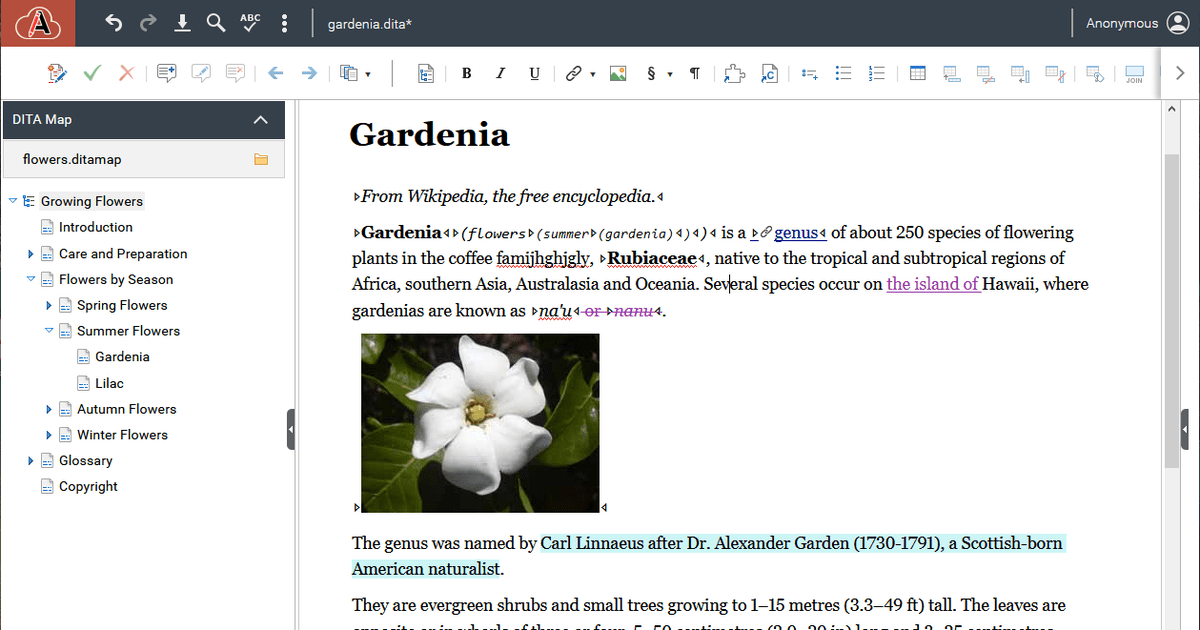
Task: Insert an ordered list
Action: (877, 73)
